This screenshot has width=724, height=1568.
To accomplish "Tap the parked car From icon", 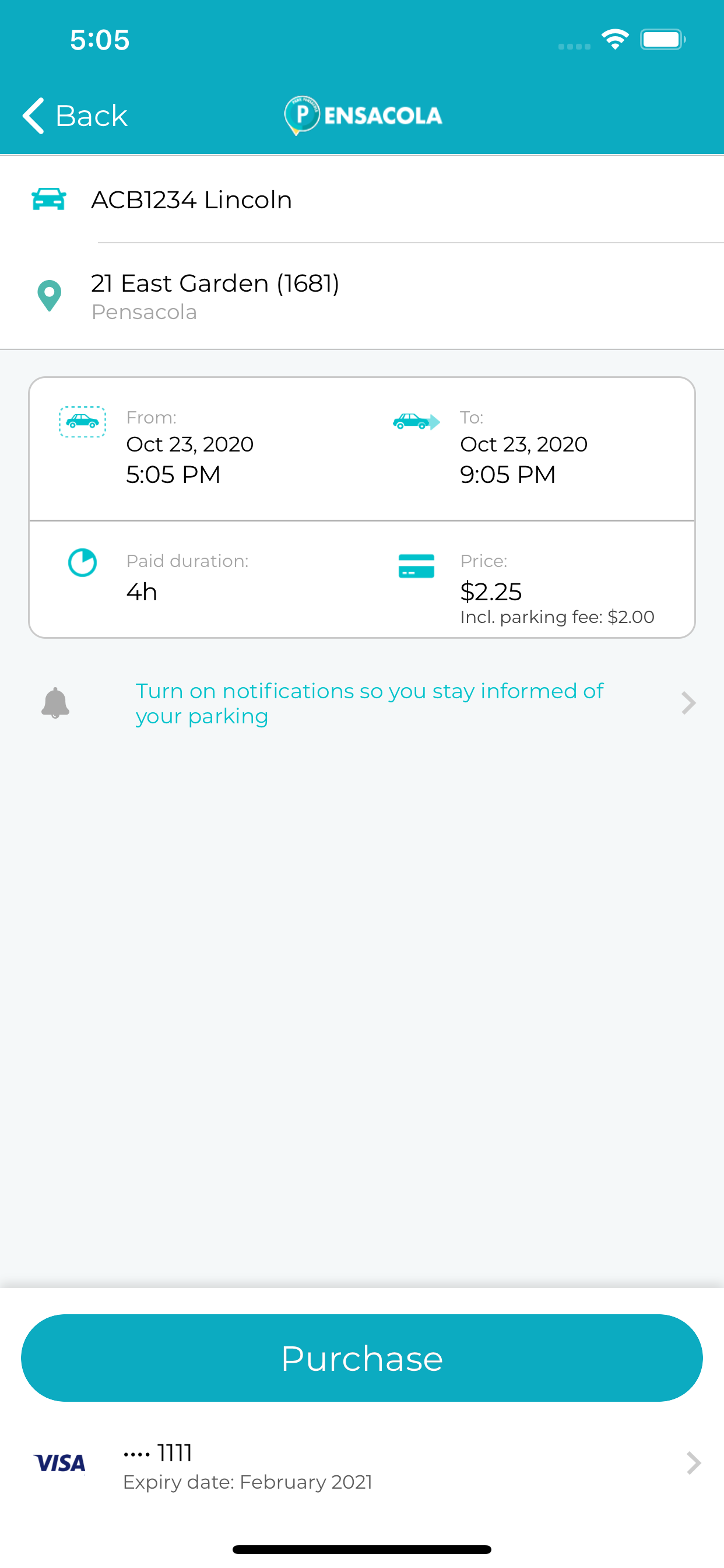I will [82, 422].
